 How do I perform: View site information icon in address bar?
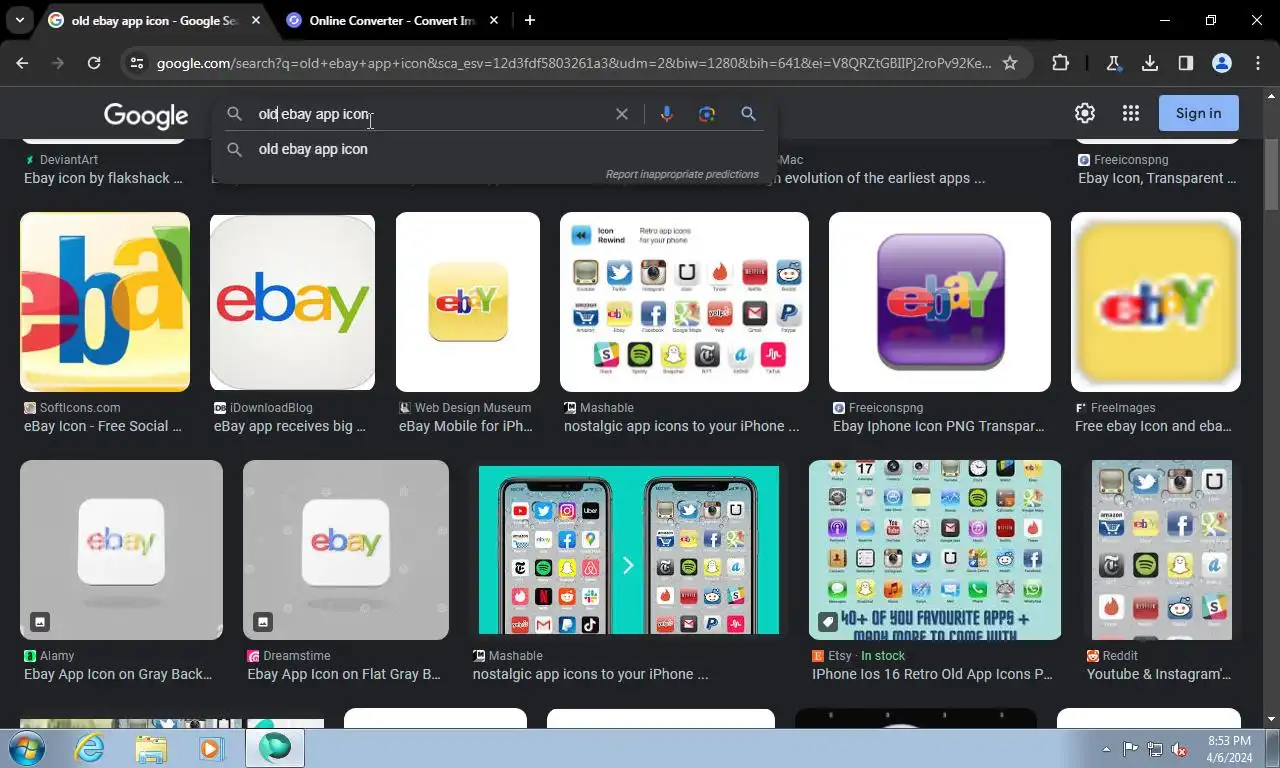tap(137, 63)
